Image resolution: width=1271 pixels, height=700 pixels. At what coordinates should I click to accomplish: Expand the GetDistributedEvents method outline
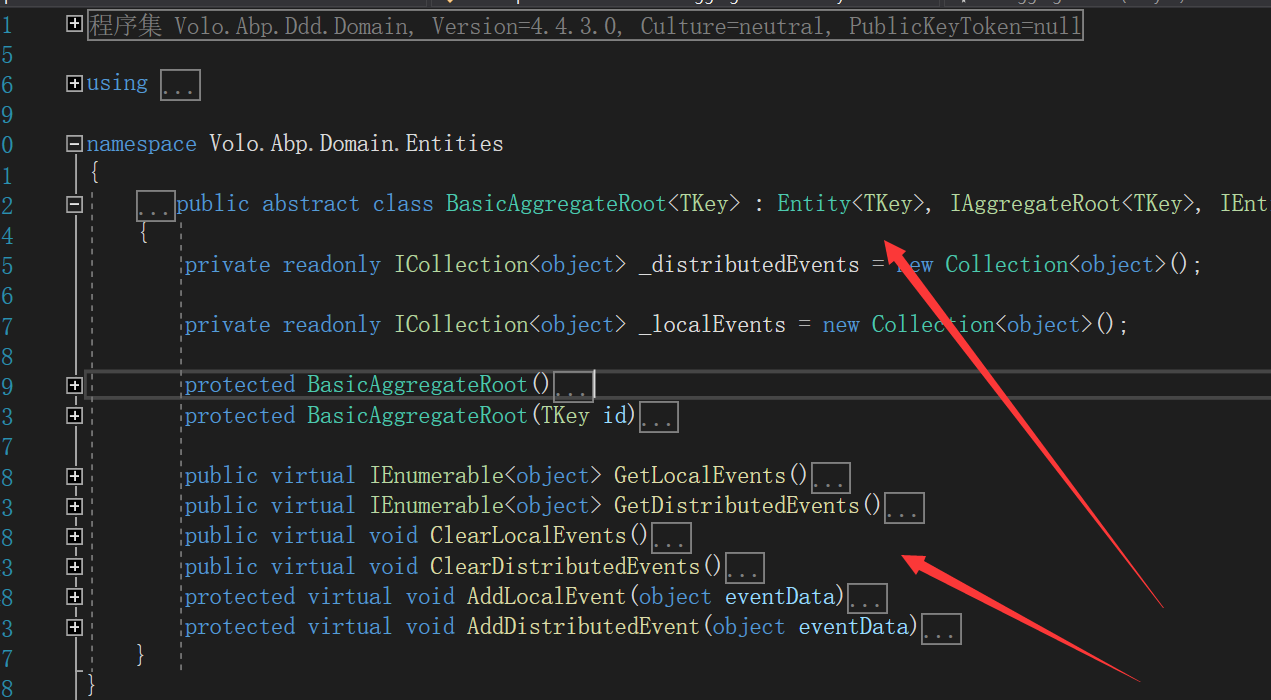tap(74, 506)
